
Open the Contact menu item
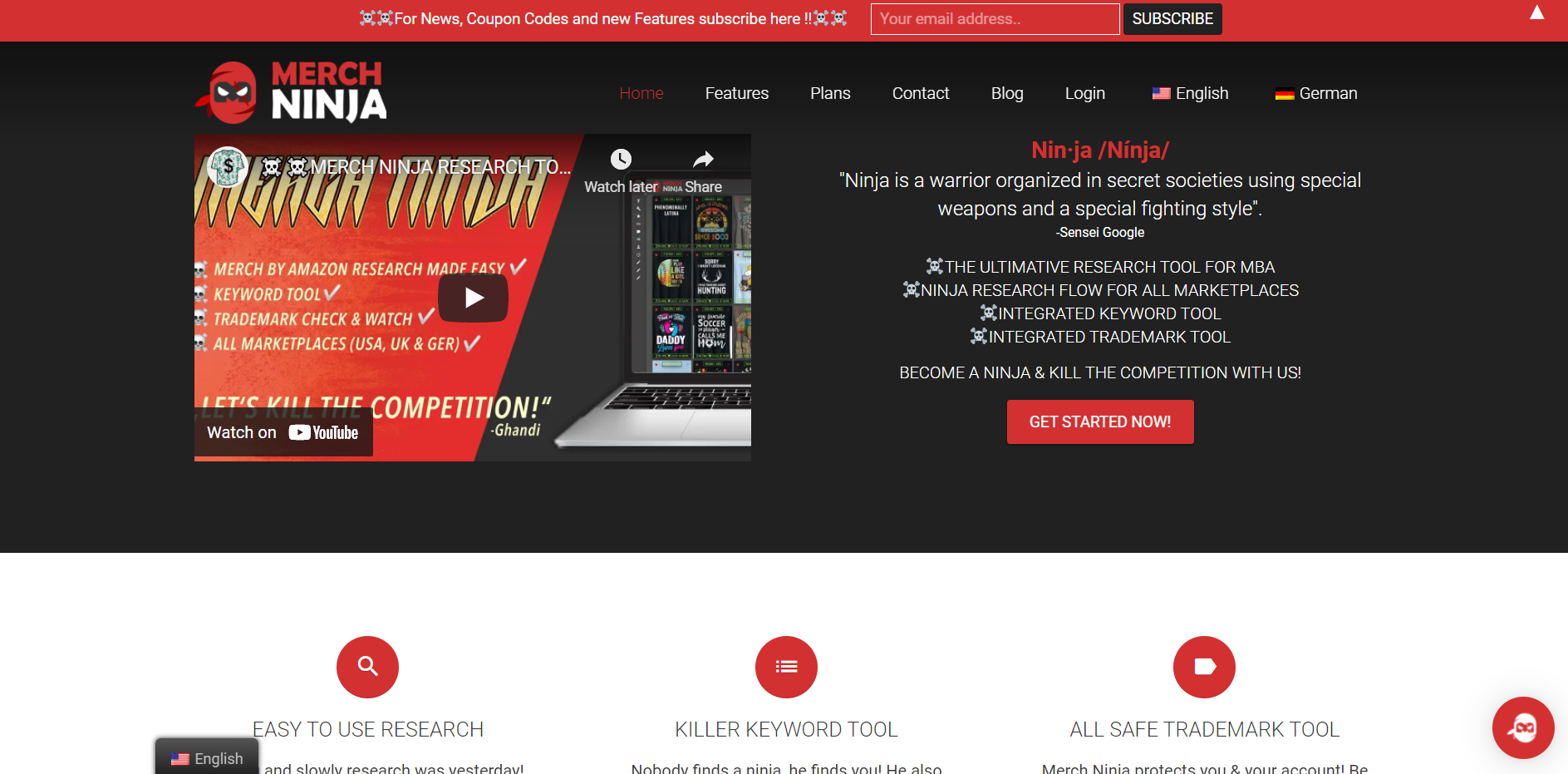921,93
